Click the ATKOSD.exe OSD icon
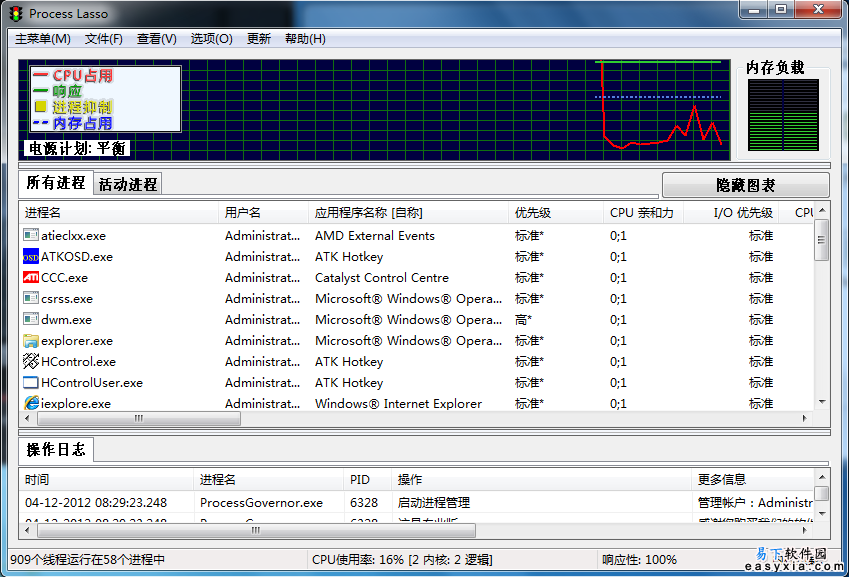This screenshot has width=849, height=577. tap(31, 257)
